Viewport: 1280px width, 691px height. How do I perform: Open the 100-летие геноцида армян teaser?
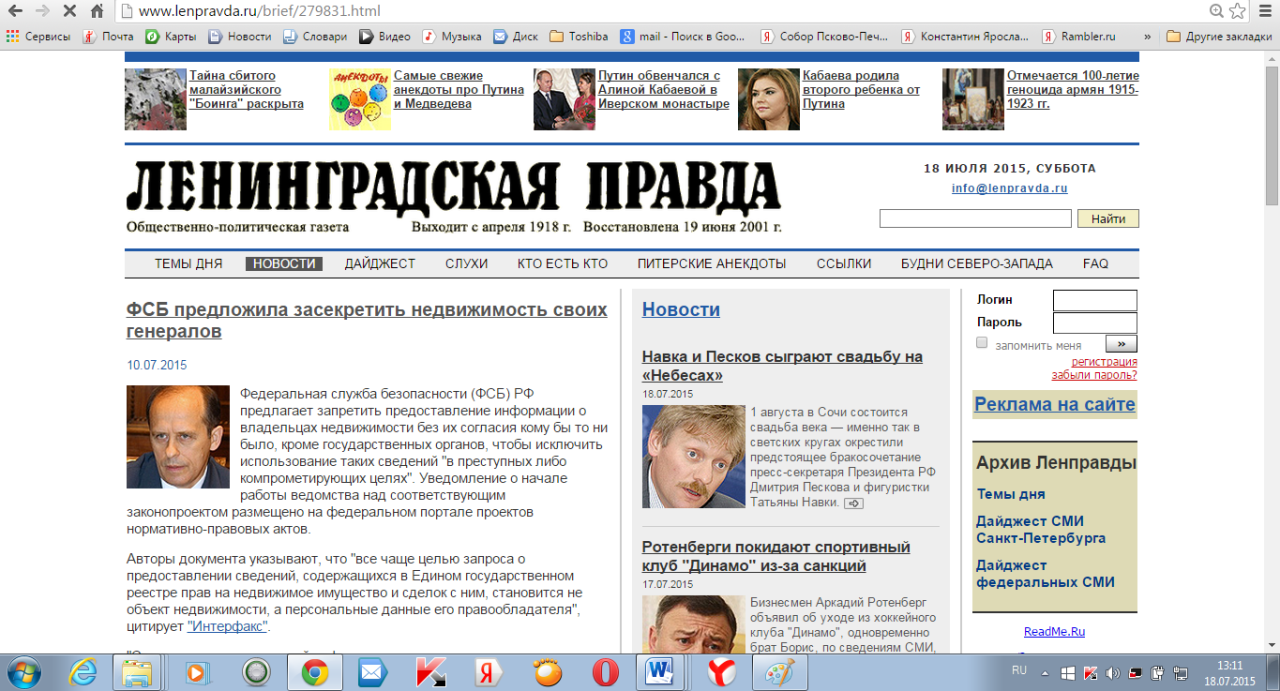[1073, 89]
